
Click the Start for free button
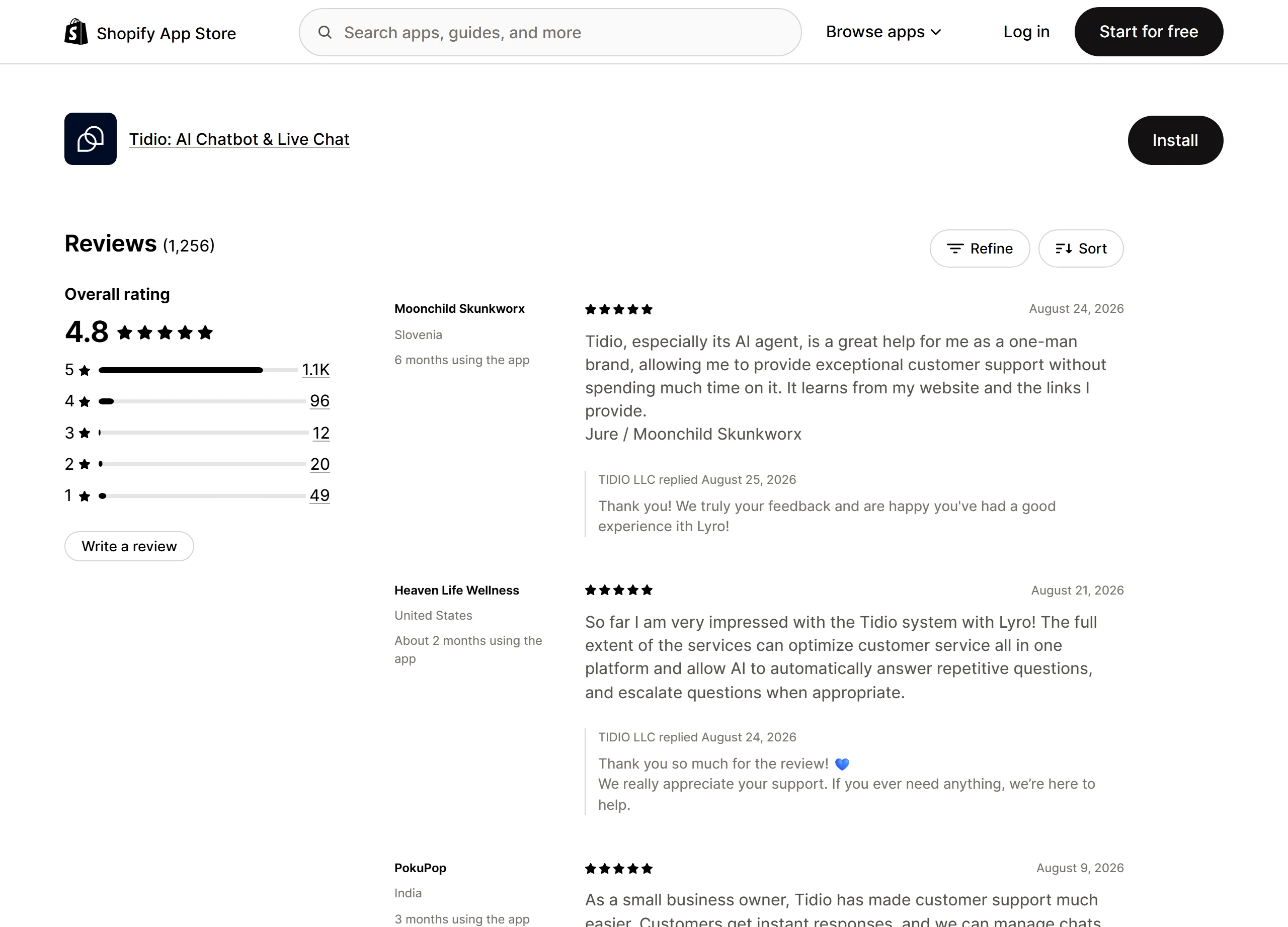tap(1148, 32)
